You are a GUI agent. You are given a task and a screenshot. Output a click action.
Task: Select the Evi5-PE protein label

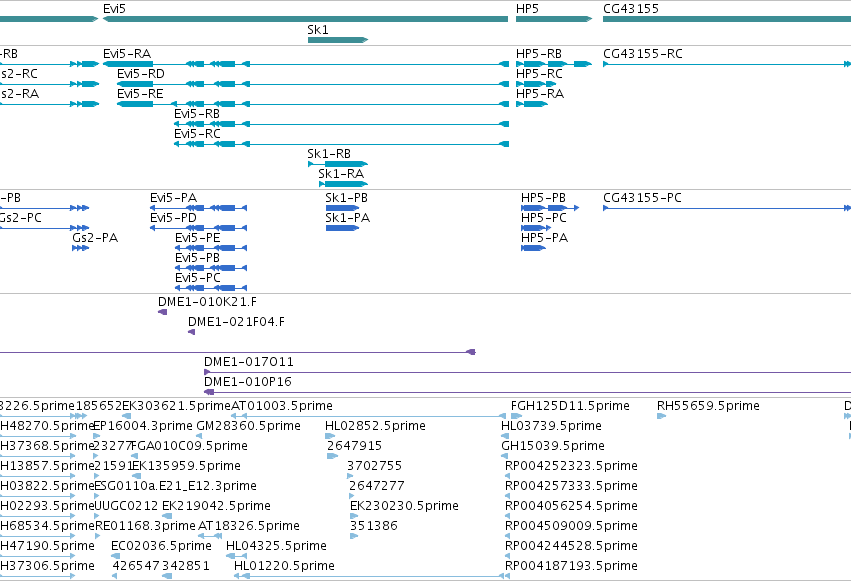198,238
